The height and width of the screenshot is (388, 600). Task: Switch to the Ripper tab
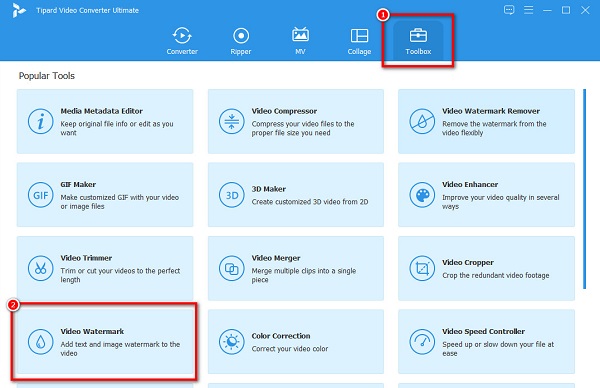tap(241, 41)
